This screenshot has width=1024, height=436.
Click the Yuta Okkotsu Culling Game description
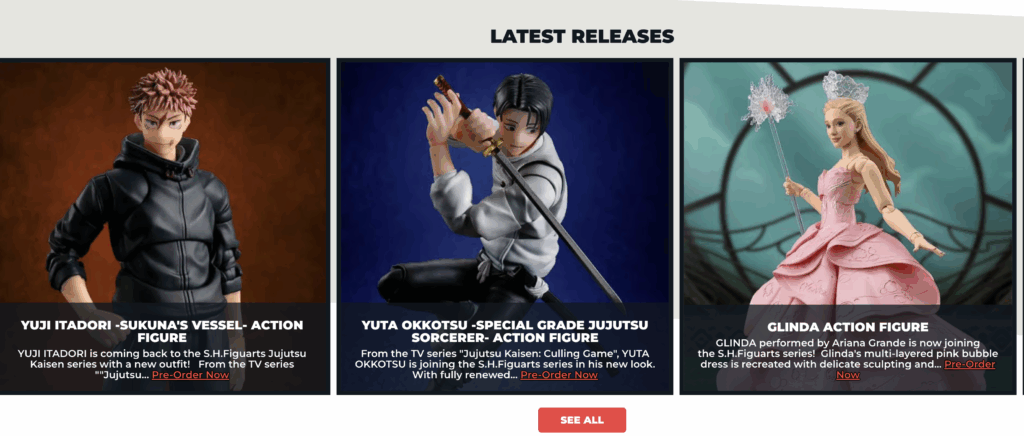[x=505, y=364]
